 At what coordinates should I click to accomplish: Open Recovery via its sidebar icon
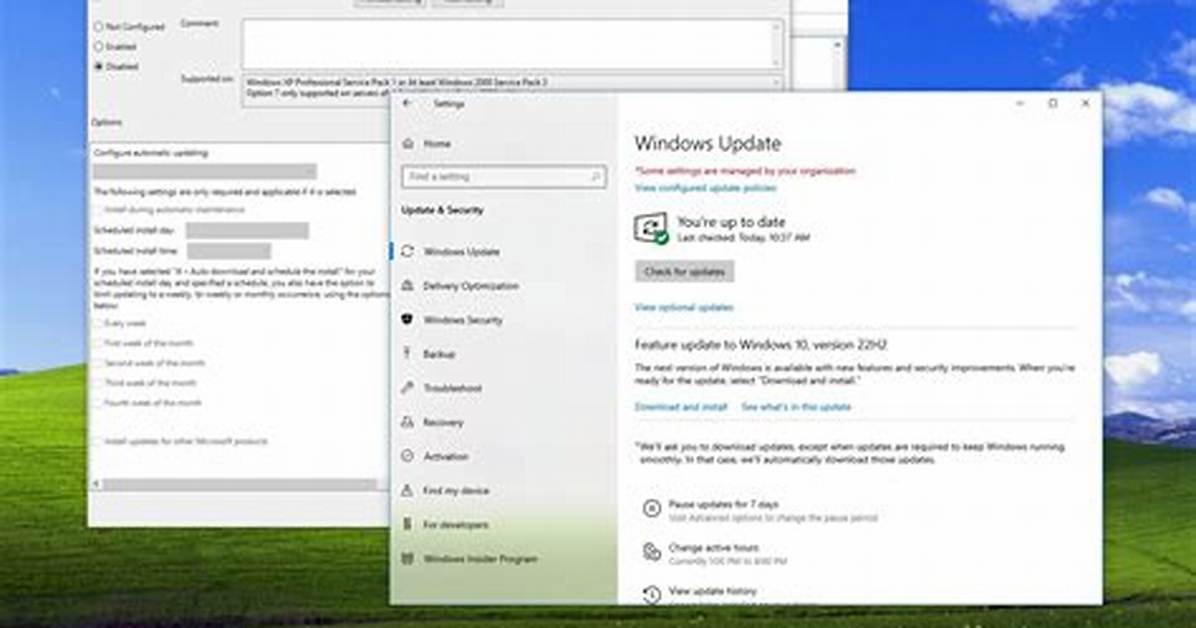tap(408, 422)
